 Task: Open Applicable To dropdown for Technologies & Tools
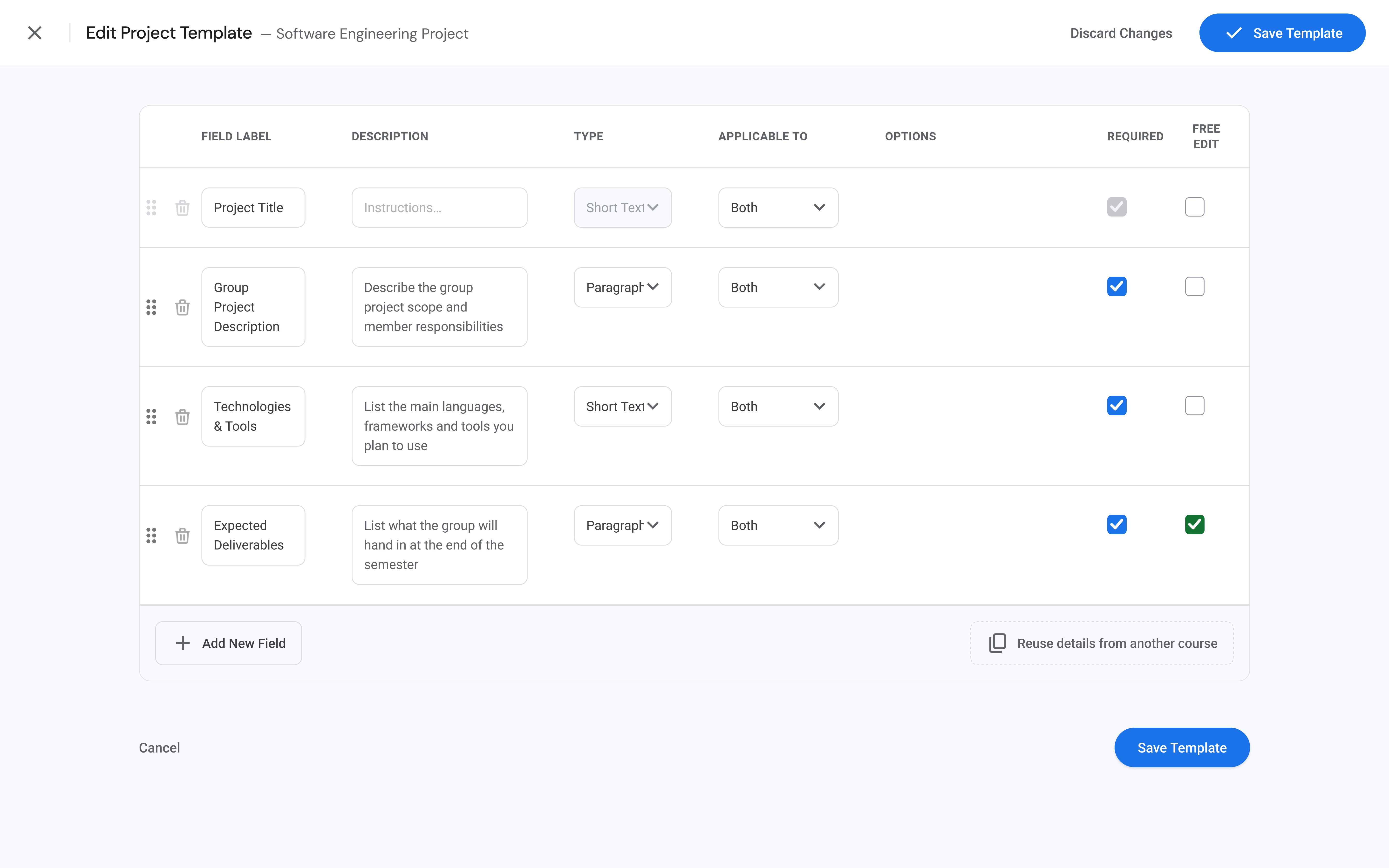pos(778,407)
